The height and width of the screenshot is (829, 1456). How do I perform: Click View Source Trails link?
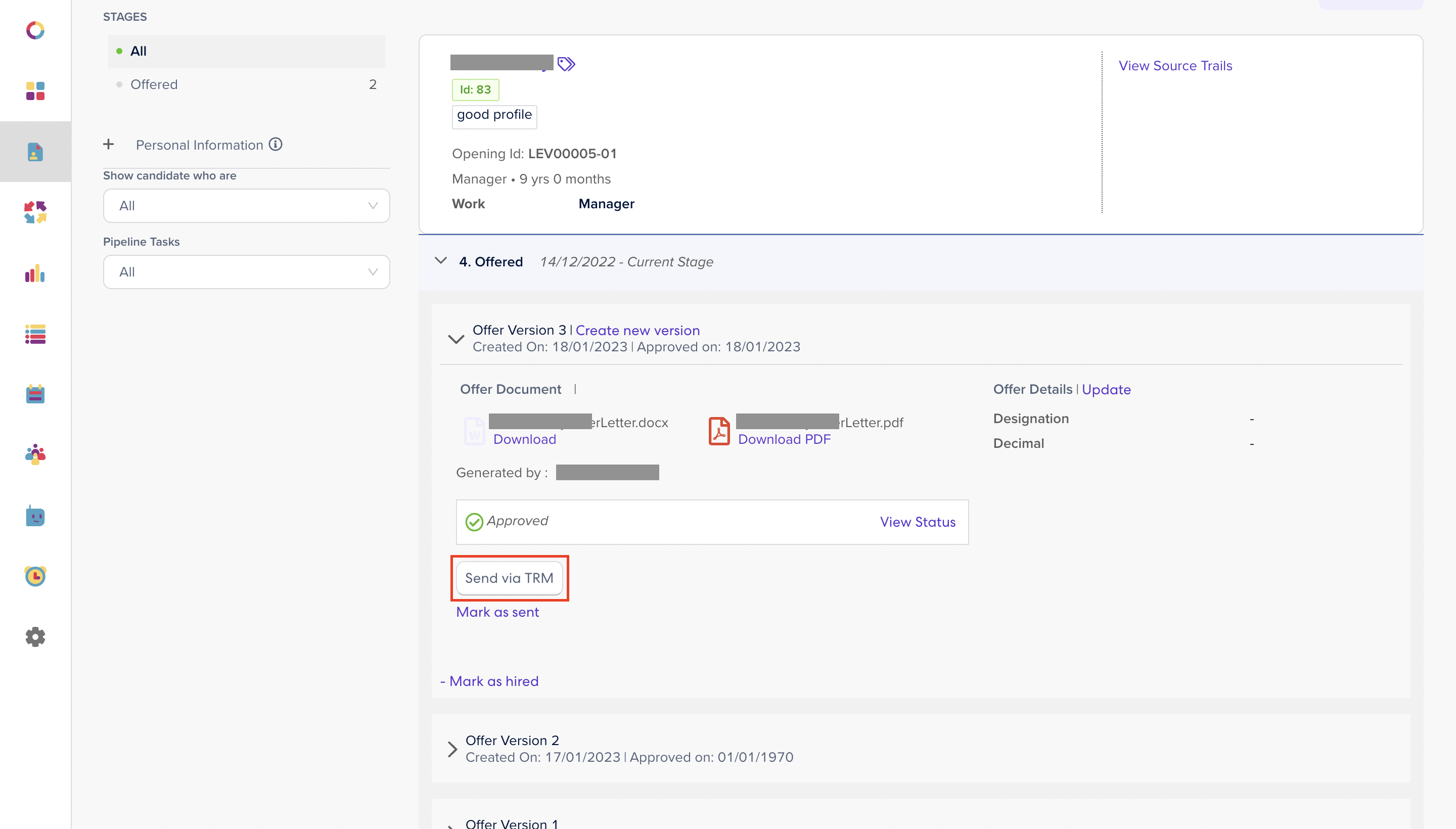(x=1175, y=66)
